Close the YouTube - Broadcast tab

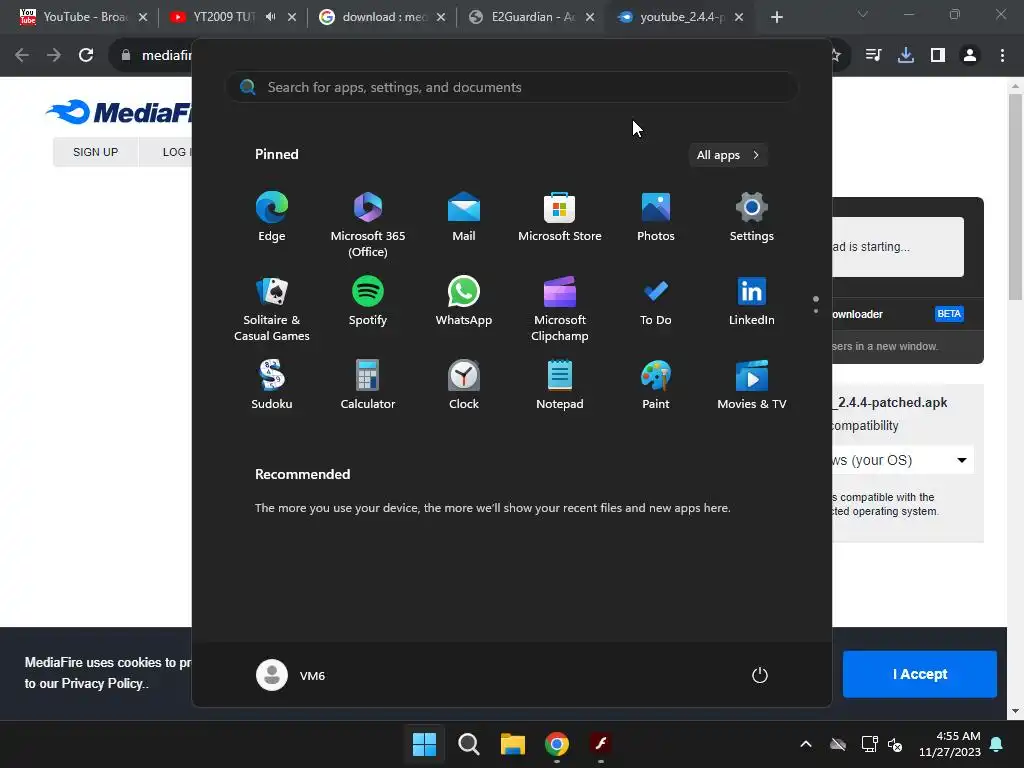tap(143, 17)
